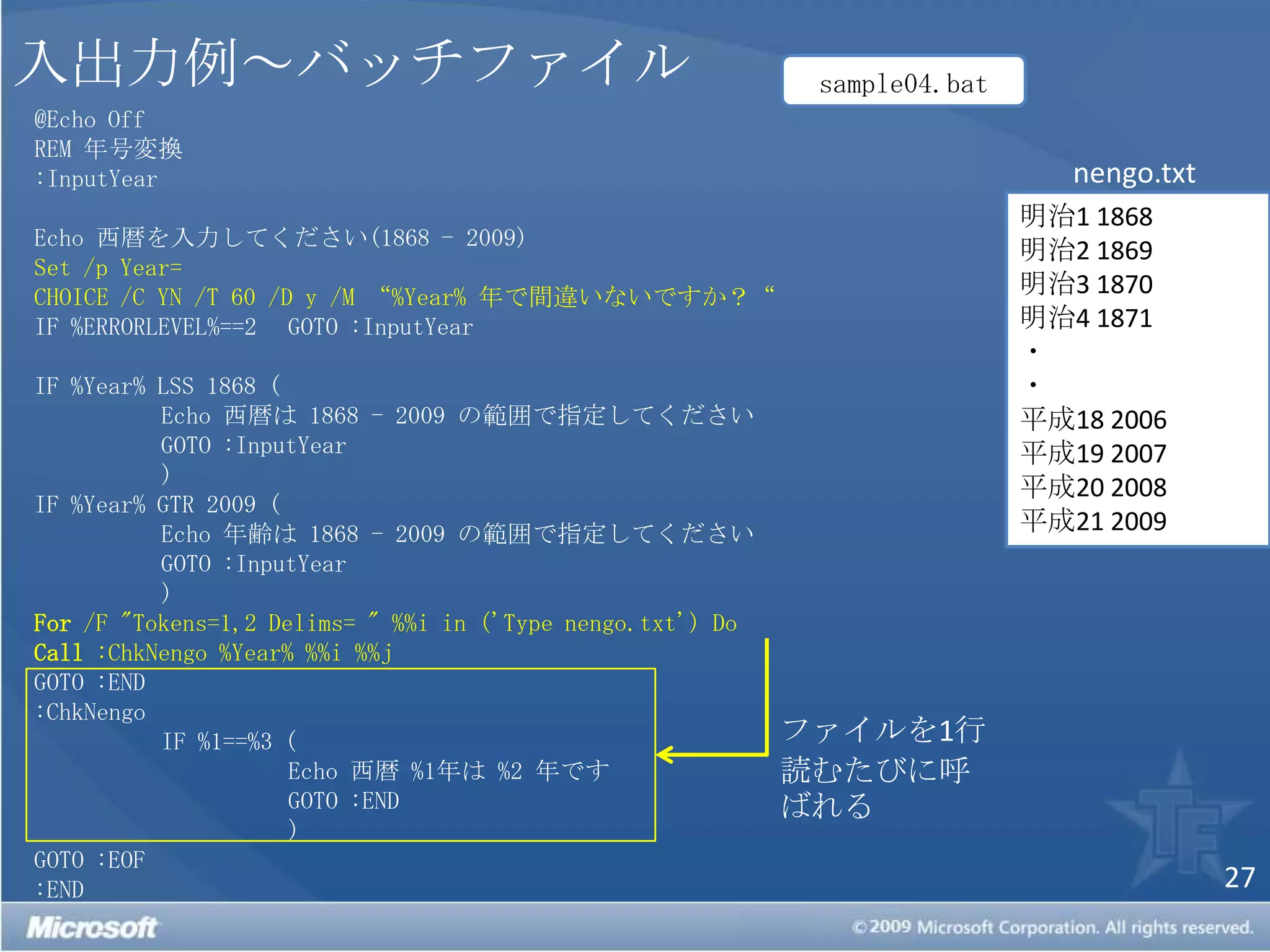Click the nengo.txt heading
Screen dimensions: 1270x952
[x=1134, y=173]
